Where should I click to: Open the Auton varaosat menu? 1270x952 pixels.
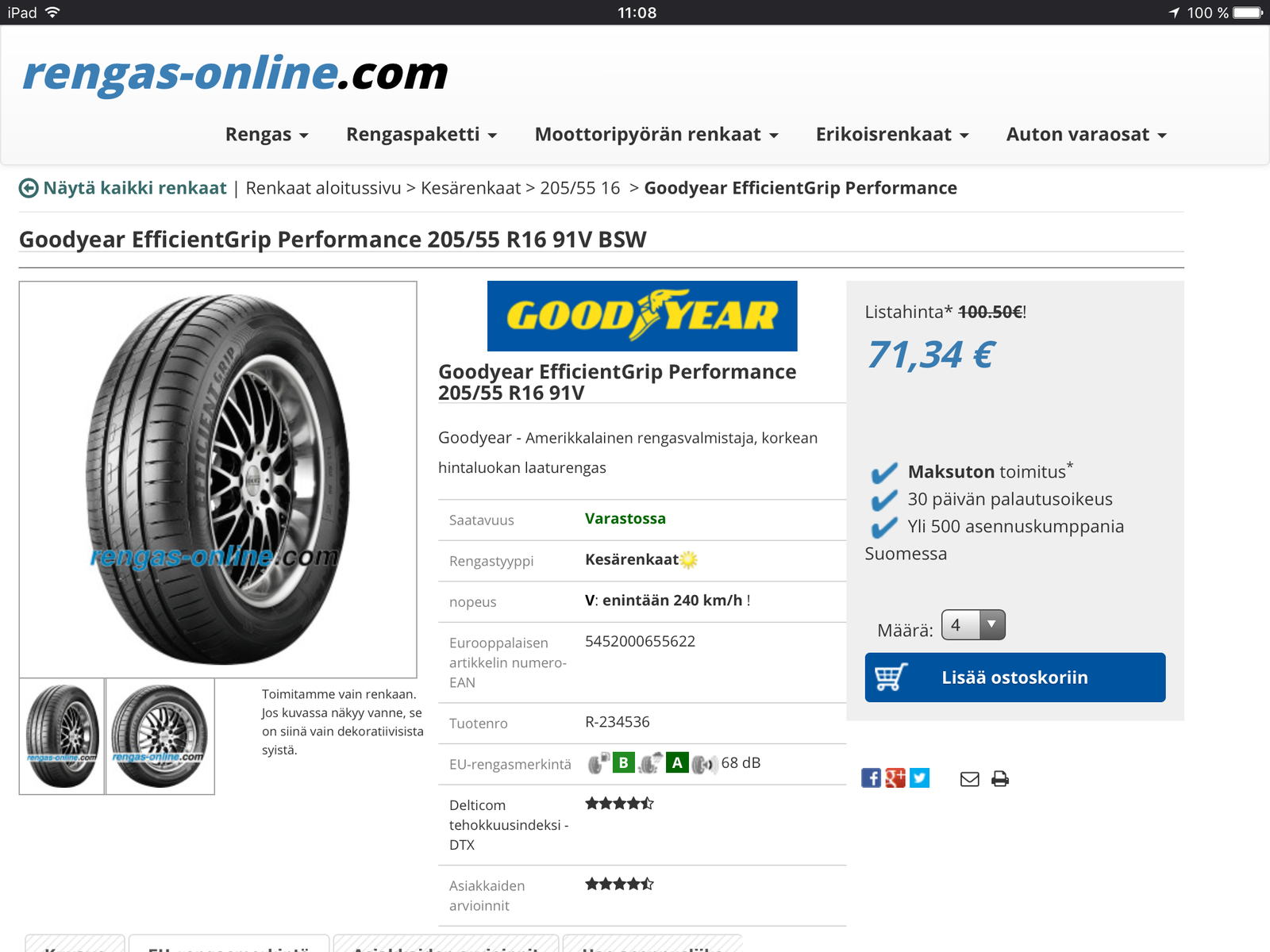pyautogui.click(x=1086, y=134)
